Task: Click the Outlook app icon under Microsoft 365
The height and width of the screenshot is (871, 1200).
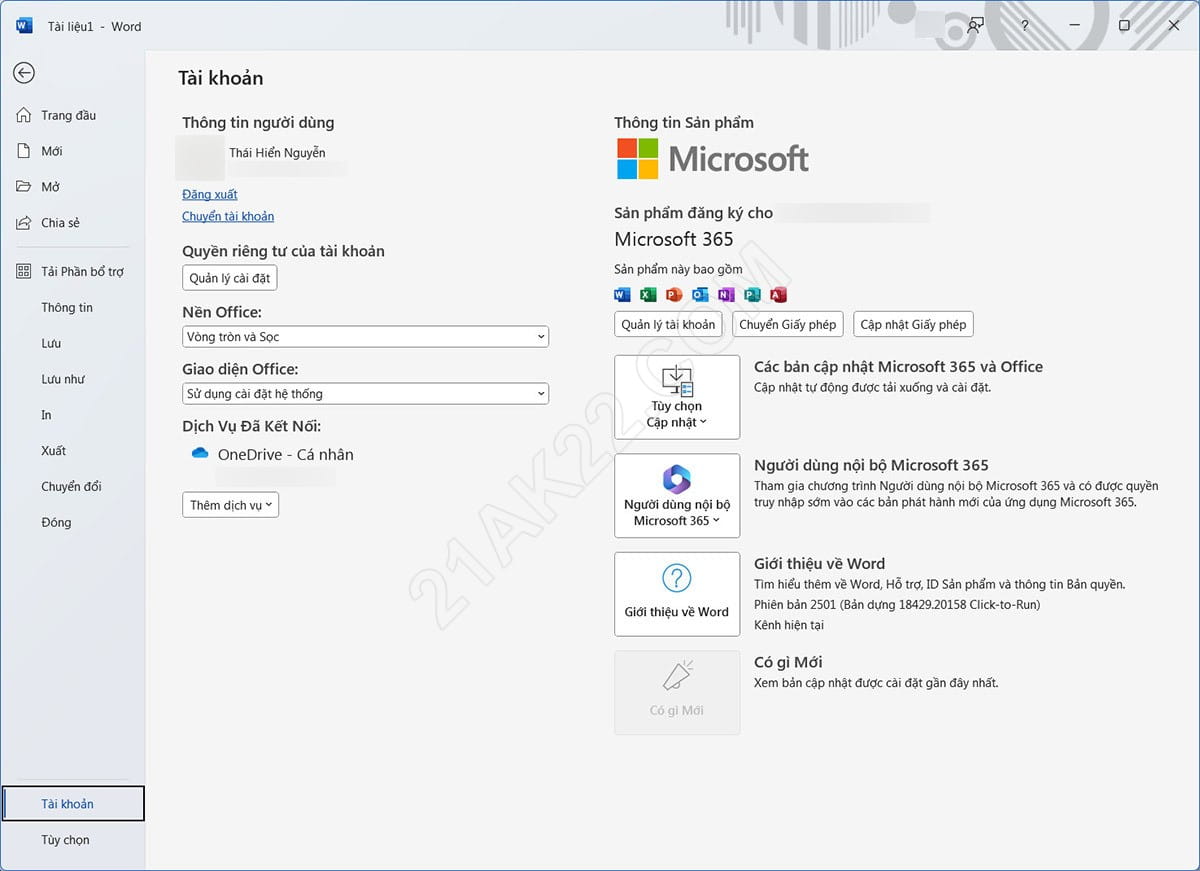Action: (700, 294)
